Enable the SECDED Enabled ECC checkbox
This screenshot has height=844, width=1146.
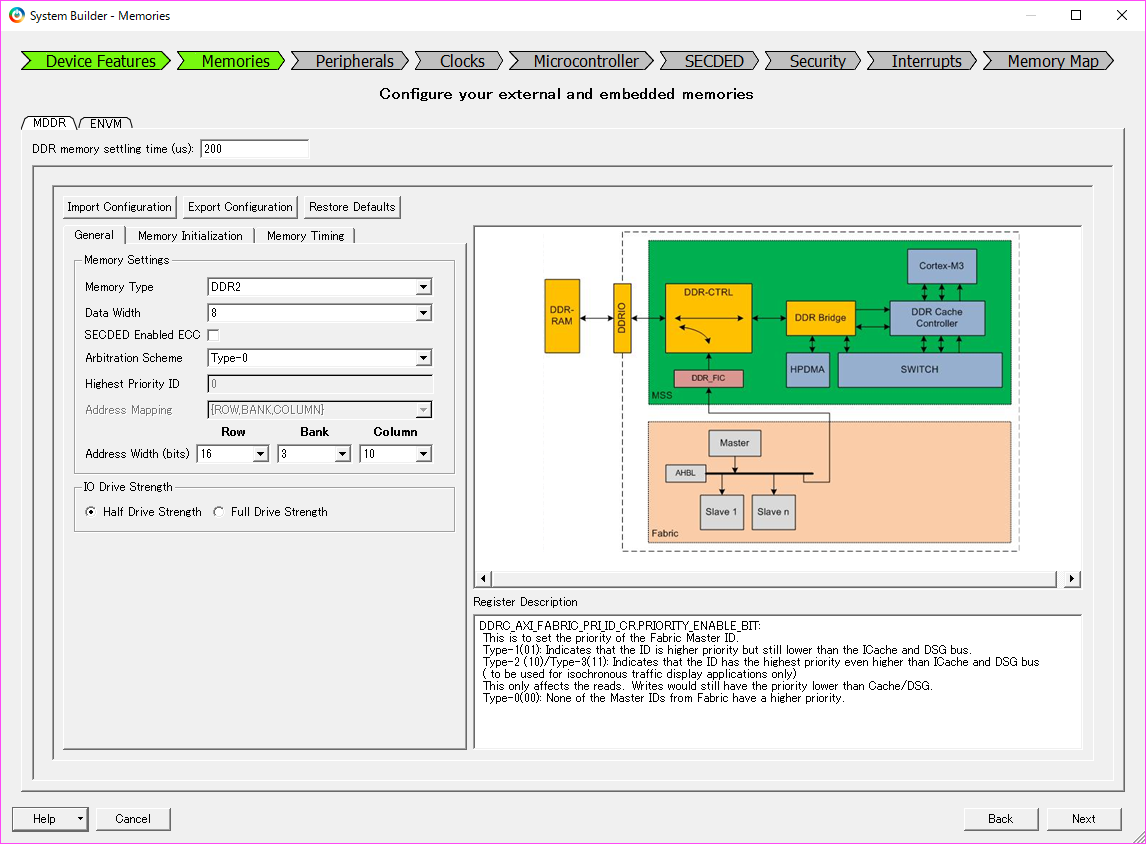pos(213,335)
